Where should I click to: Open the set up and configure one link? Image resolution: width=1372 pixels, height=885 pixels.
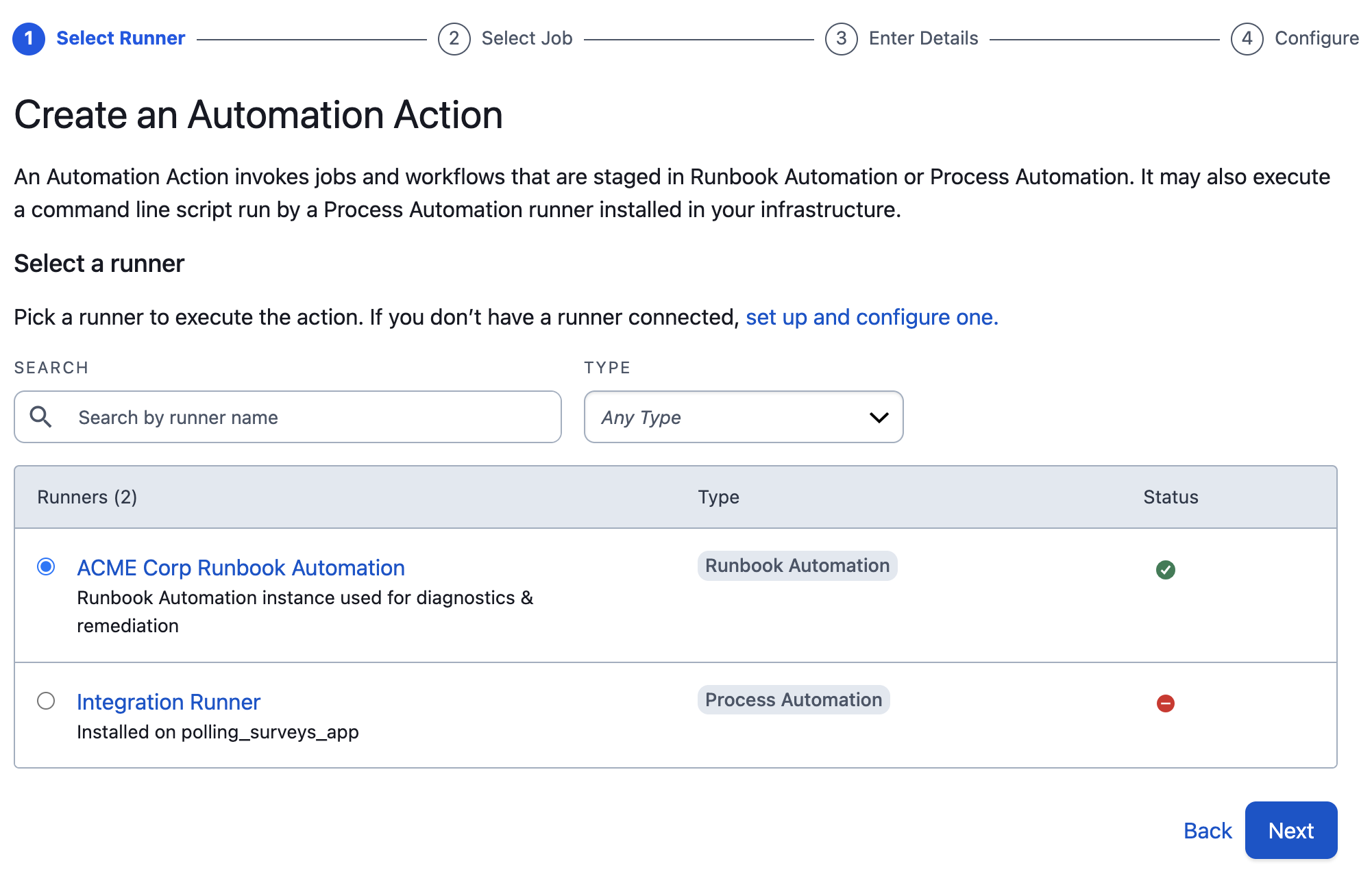[x=872, y=317]
